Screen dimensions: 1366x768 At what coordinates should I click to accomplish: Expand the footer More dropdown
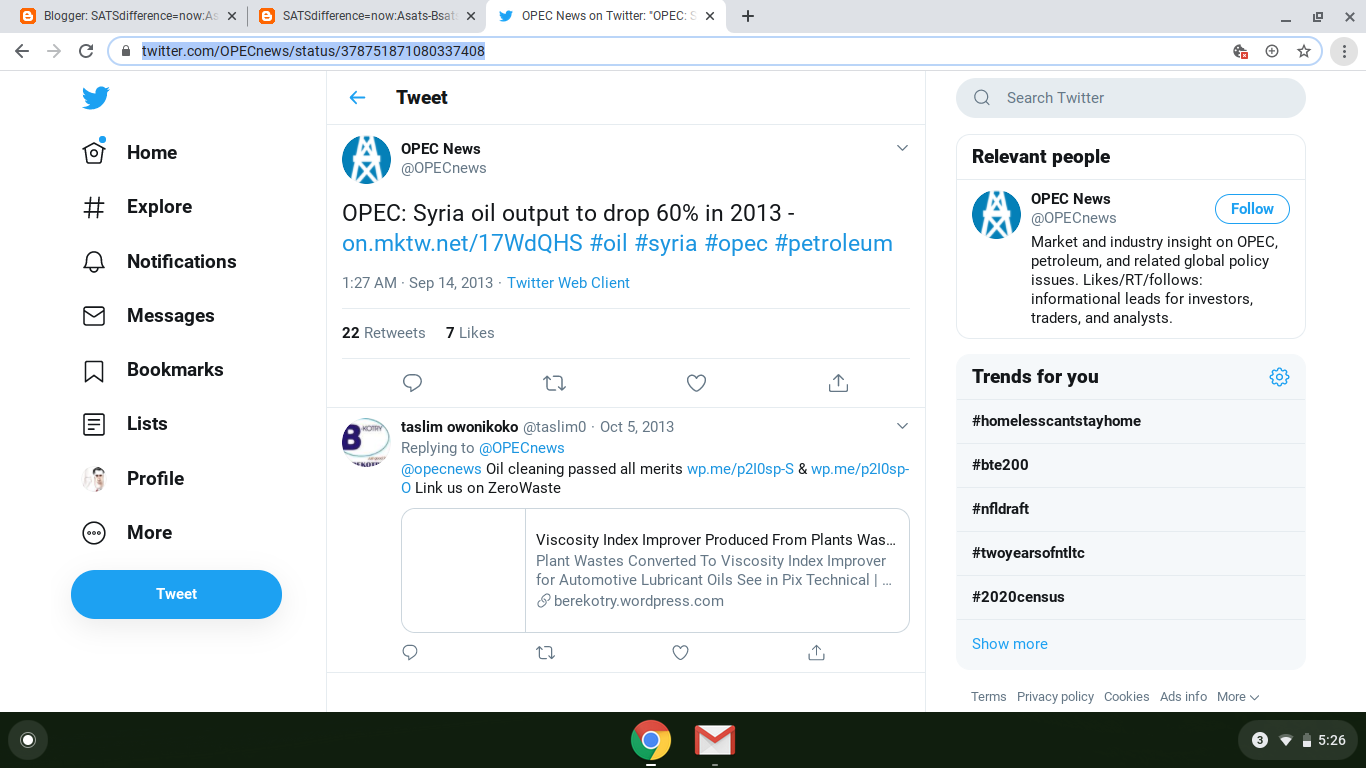pyautogui.click(x=1238, y=697)
